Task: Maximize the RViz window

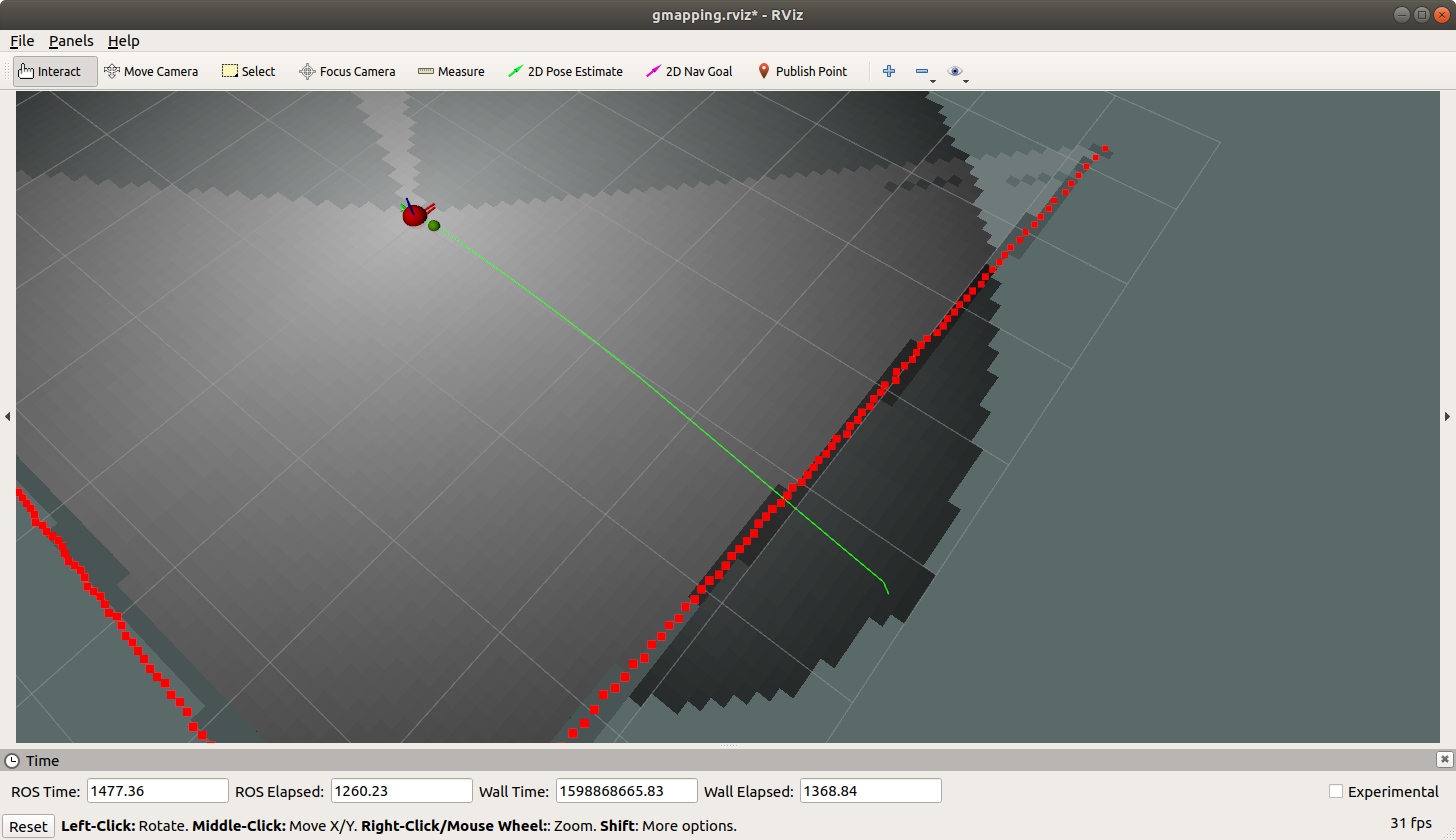Action: coord(1421,13)
